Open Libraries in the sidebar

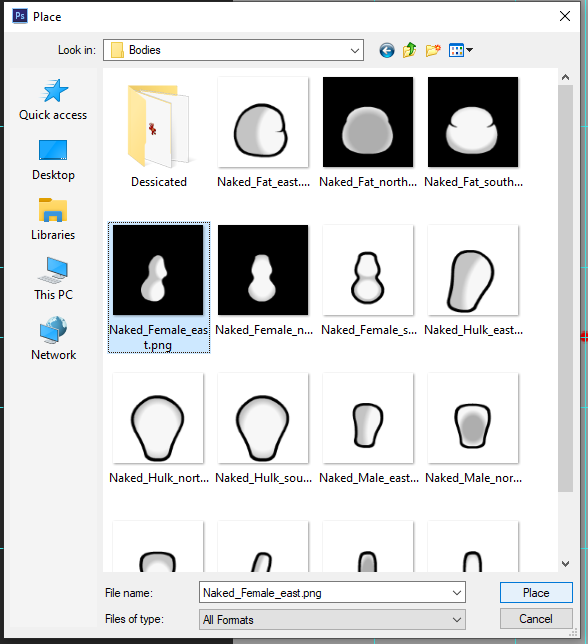pyautogui.click(x=53, y=220)
